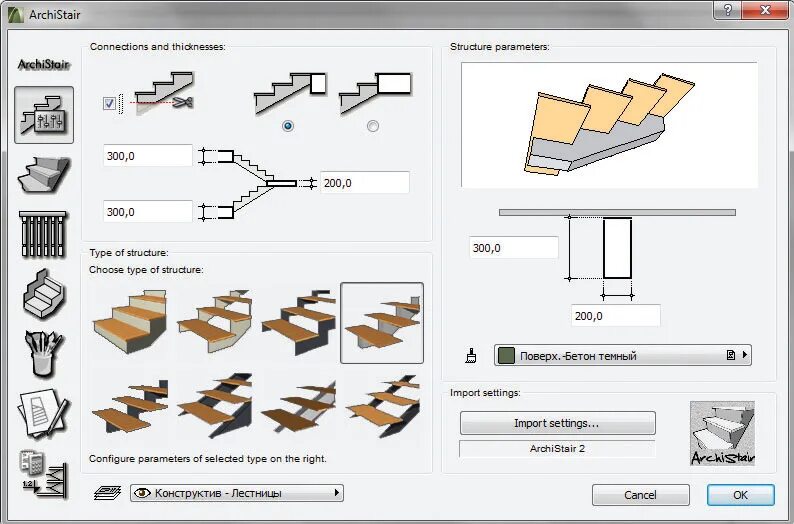Confirm with the OK button

click(x=740, y=495)
